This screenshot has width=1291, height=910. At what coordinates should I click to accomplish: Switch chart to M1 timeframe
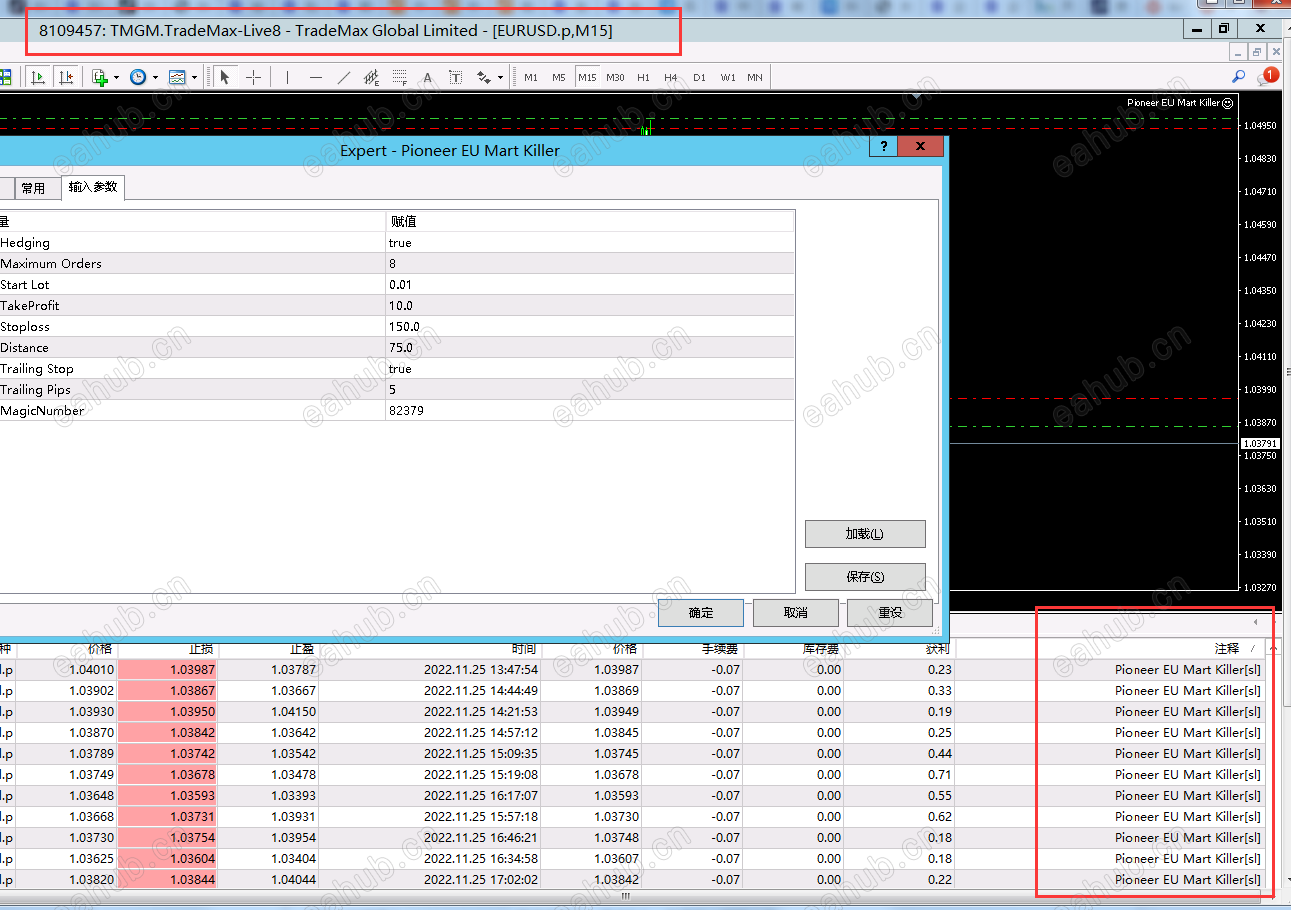click(531, 77)
